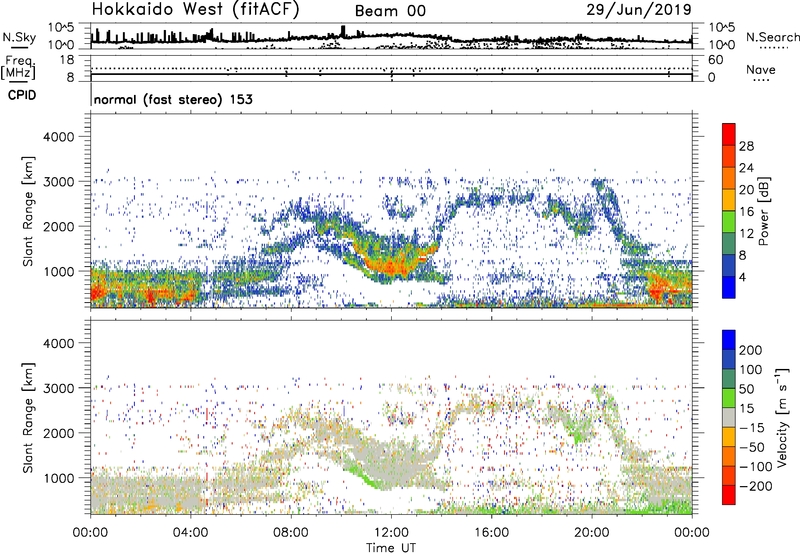Click the red bottom of velocity colorbar
This screenshot has width=800, height=554.
click(729, 495)
